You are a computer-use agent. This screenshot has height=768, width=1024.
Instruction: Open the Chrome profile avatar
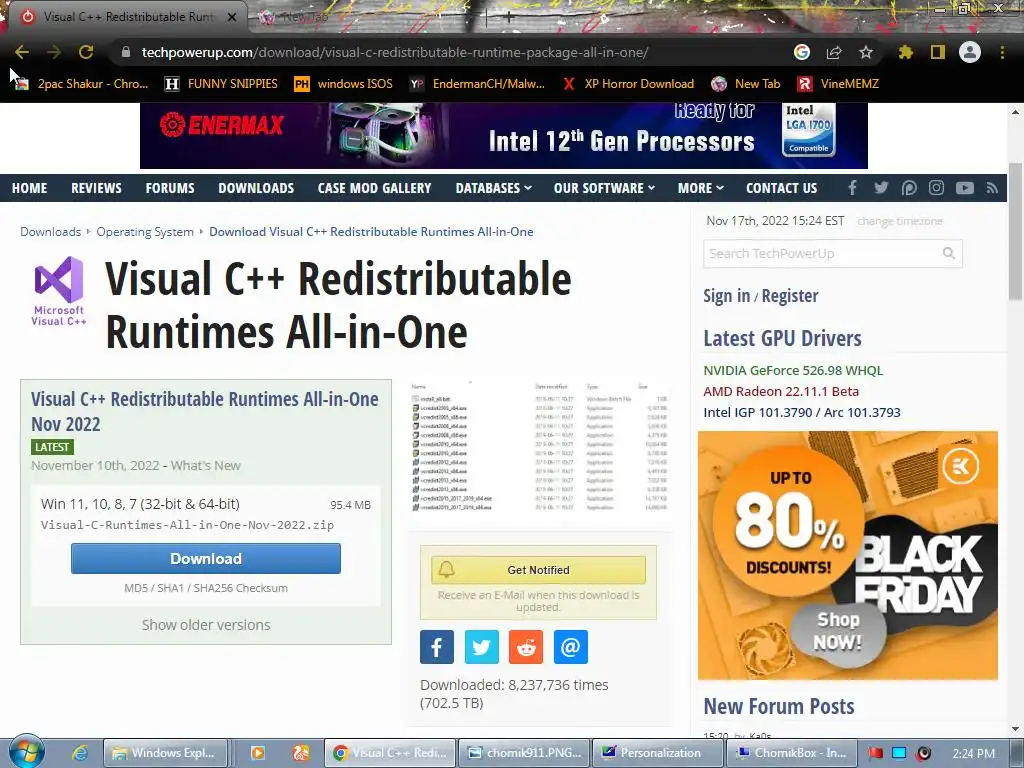coord(970,52)
